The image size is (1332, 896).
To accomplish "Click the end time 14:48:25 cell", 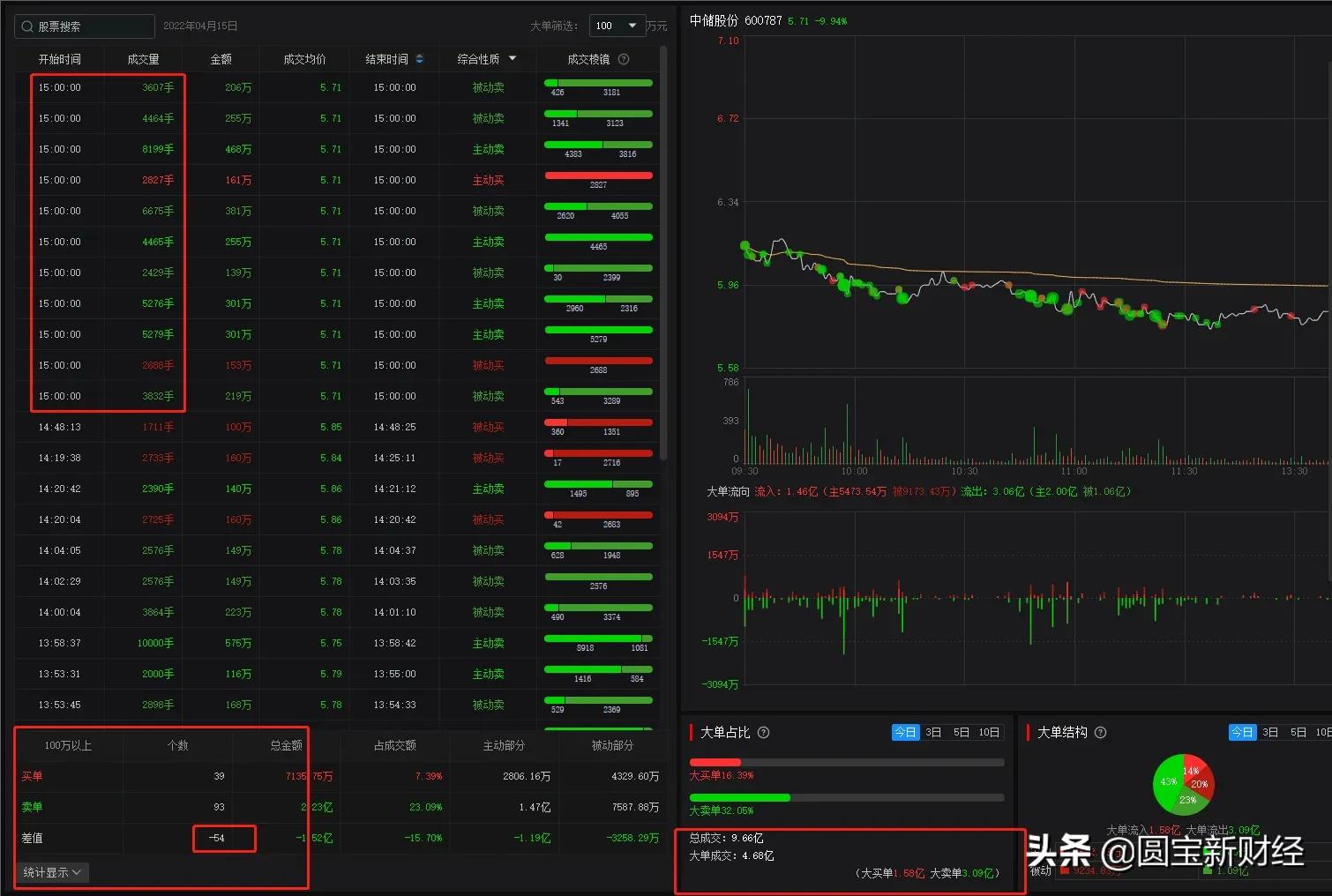I will 394,427.
